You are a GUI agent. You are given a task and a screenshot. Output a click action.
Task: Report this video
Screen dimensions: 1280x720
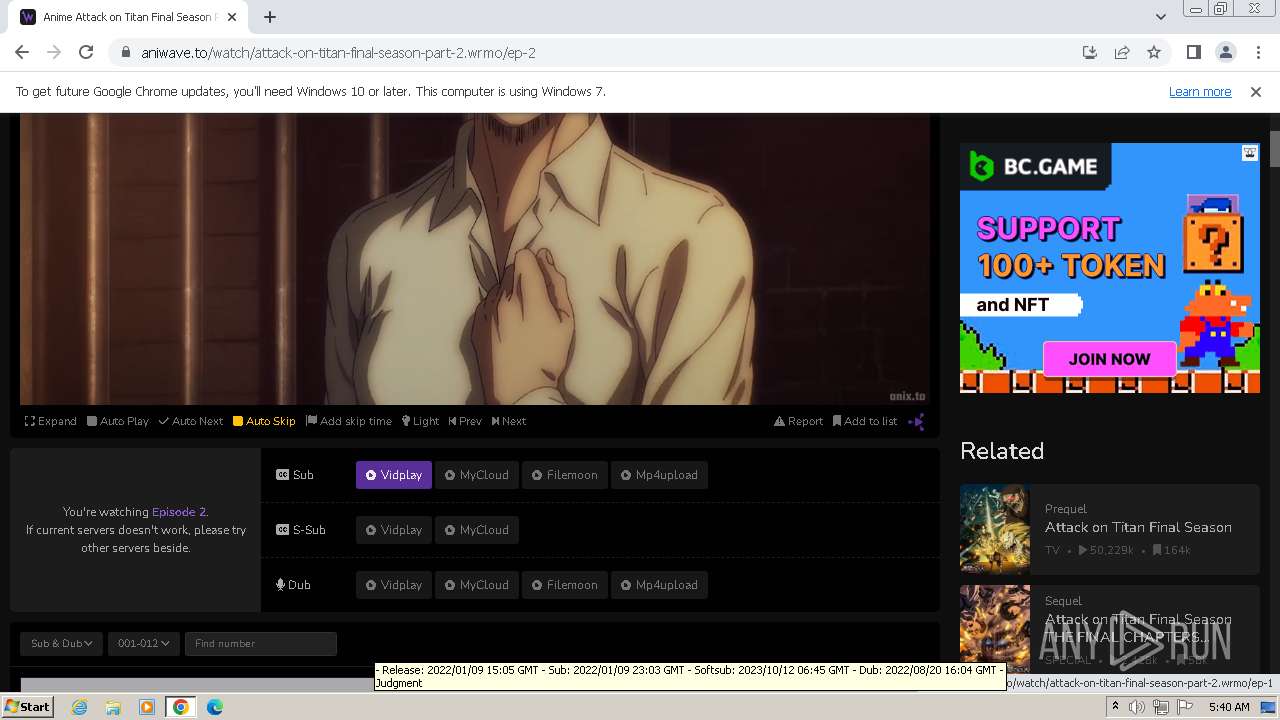(798, 421)
